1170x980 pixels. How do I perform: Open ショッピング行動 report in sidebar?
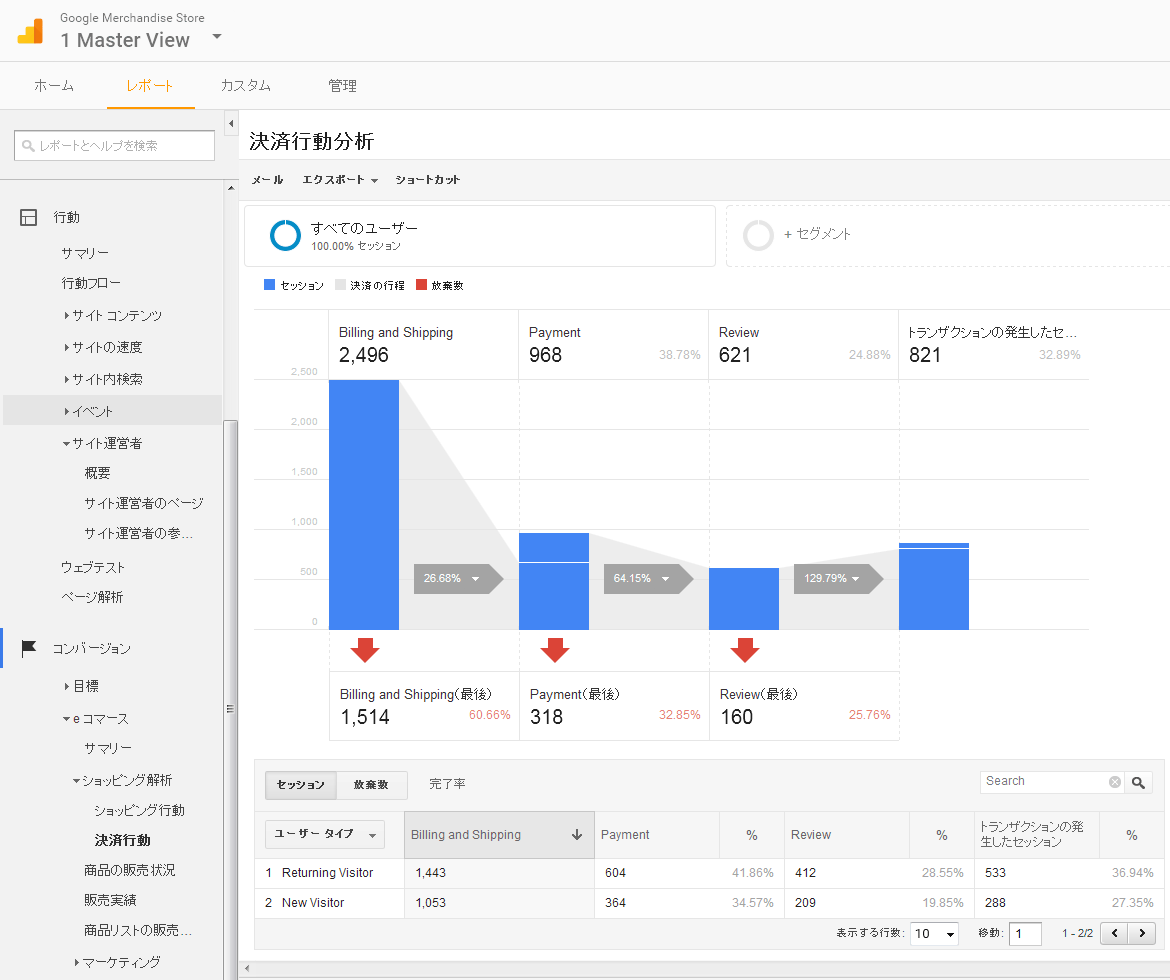click(139, 810)
